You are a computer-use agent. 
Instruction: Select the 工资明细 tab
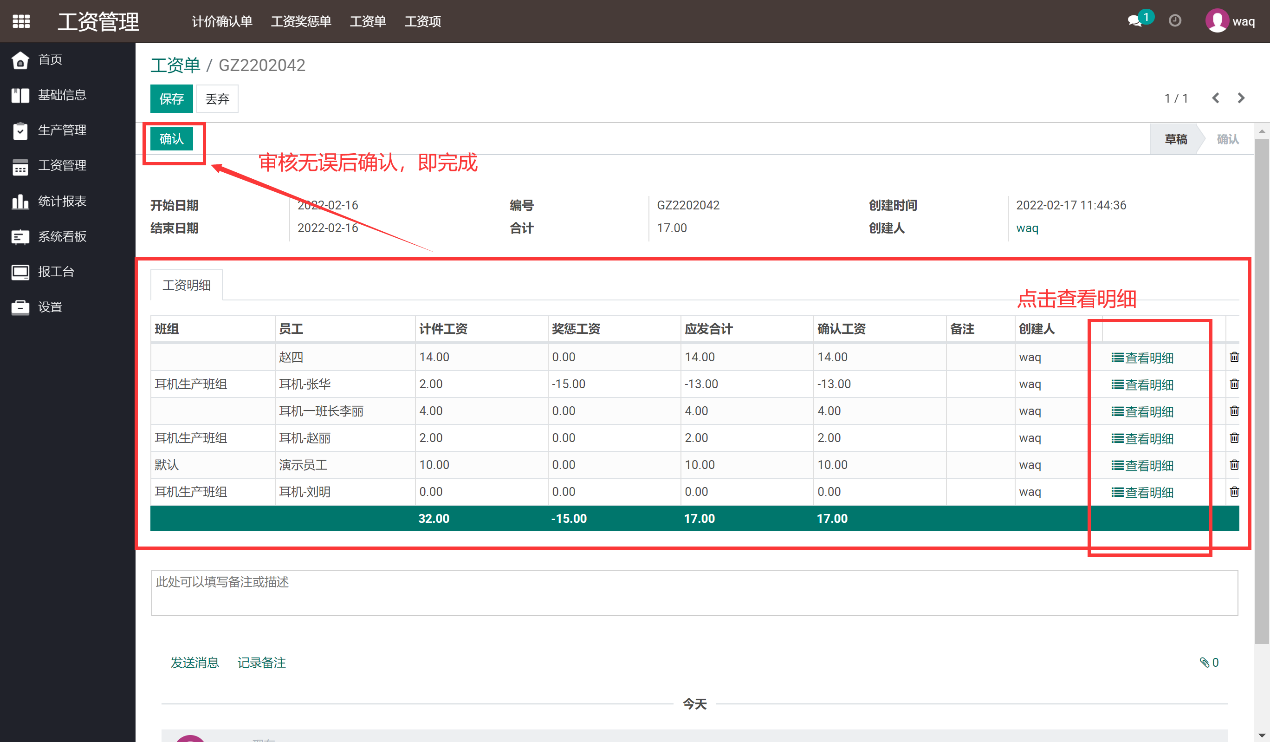pos(187,286)
